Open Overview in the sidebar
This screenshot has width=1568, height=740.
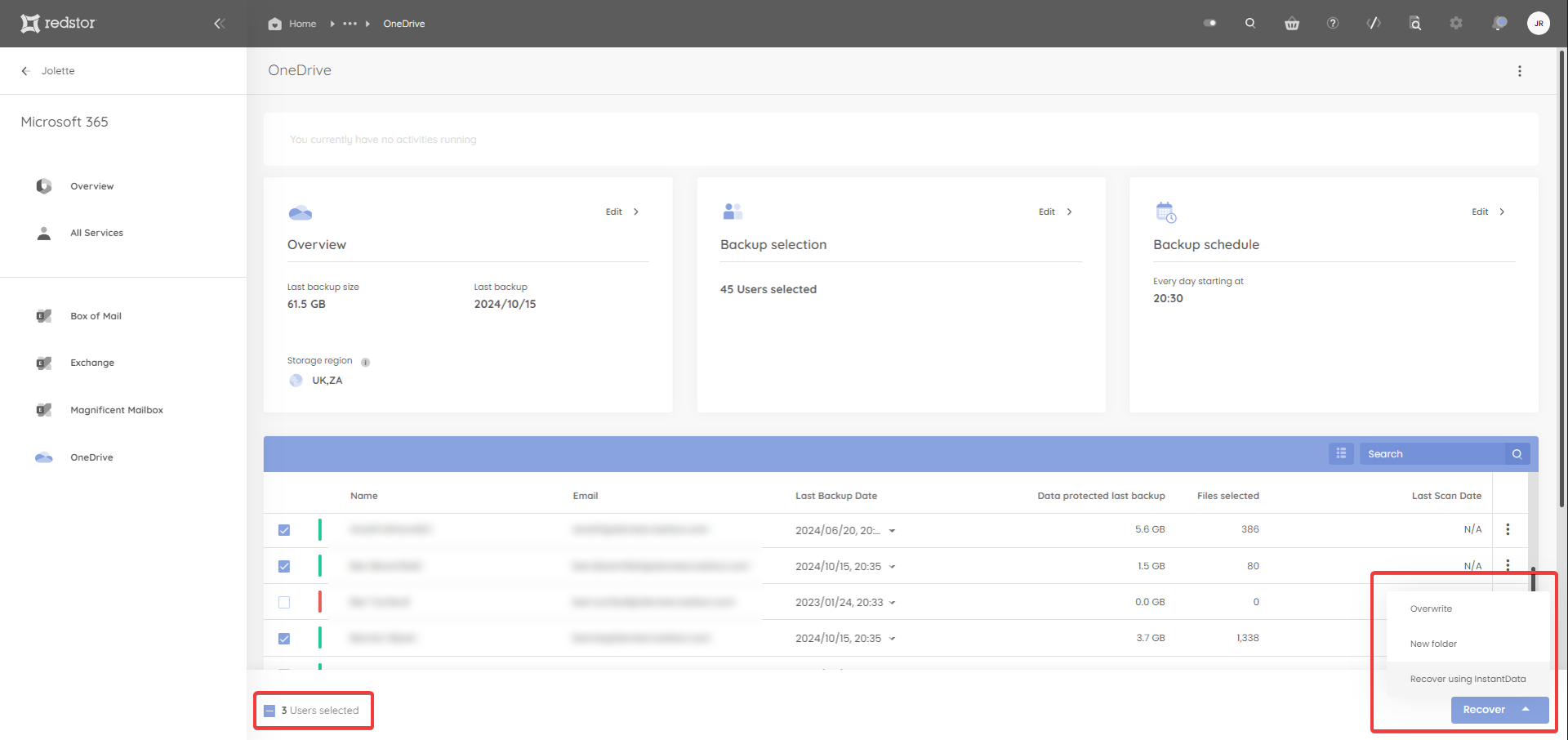[92, 186]
